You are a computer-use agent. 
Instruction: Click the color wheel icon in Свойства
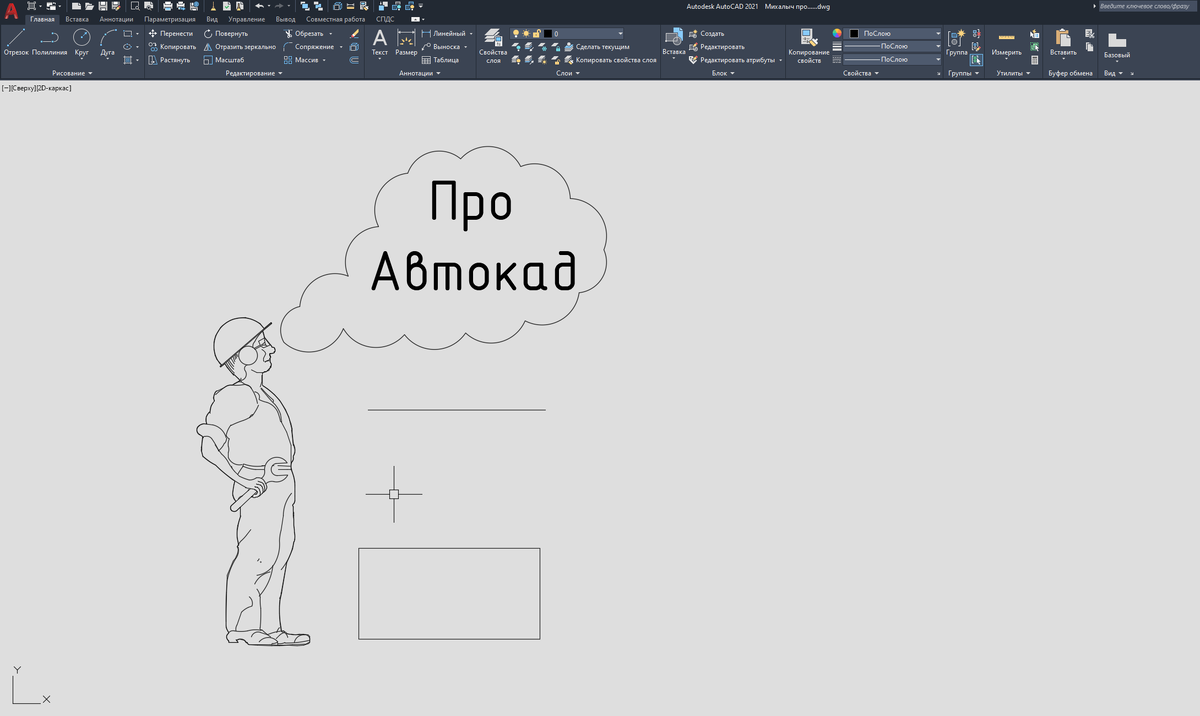tap(838, 33)
